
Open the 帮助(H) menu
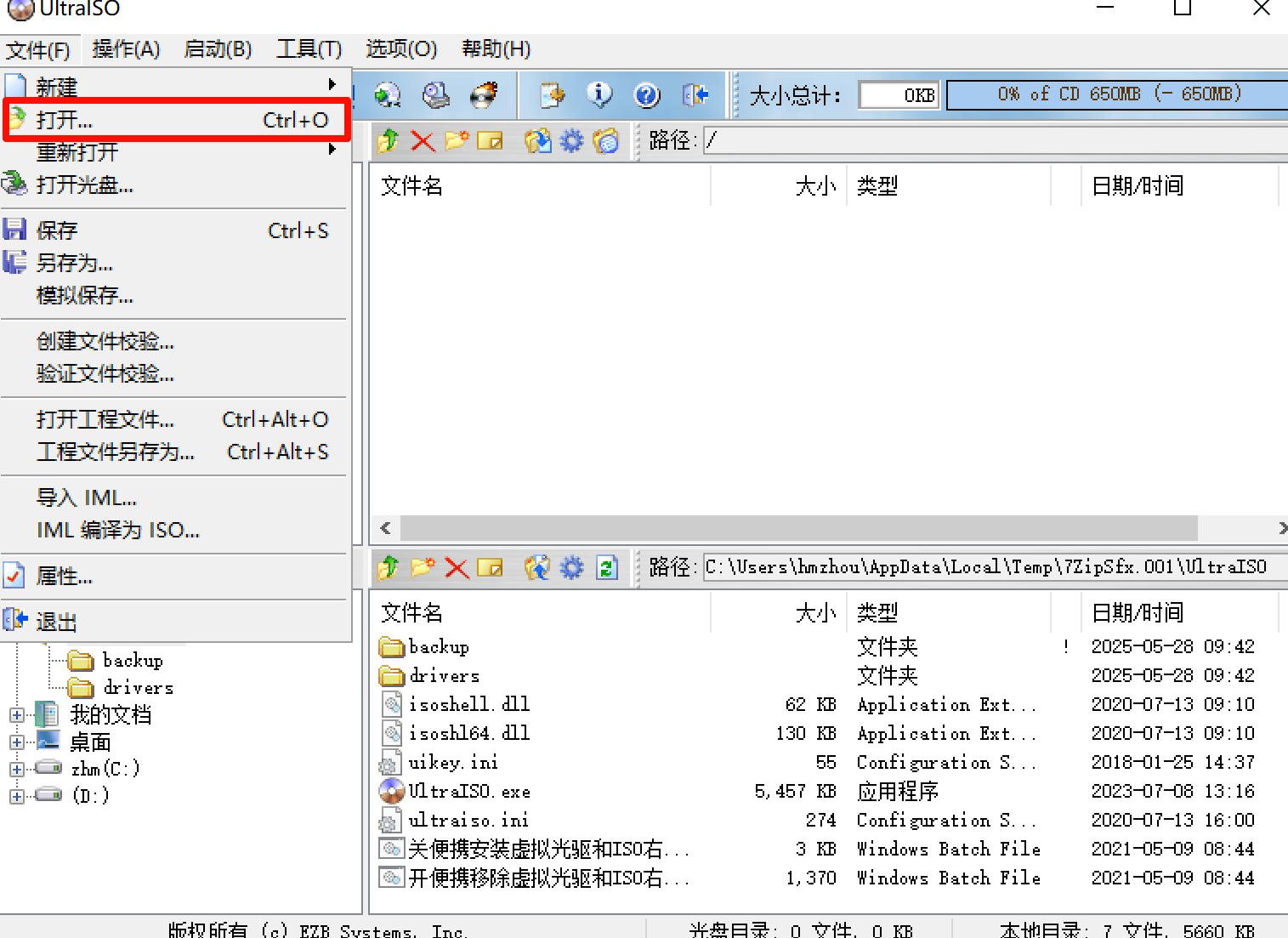(x=496, y=49)
